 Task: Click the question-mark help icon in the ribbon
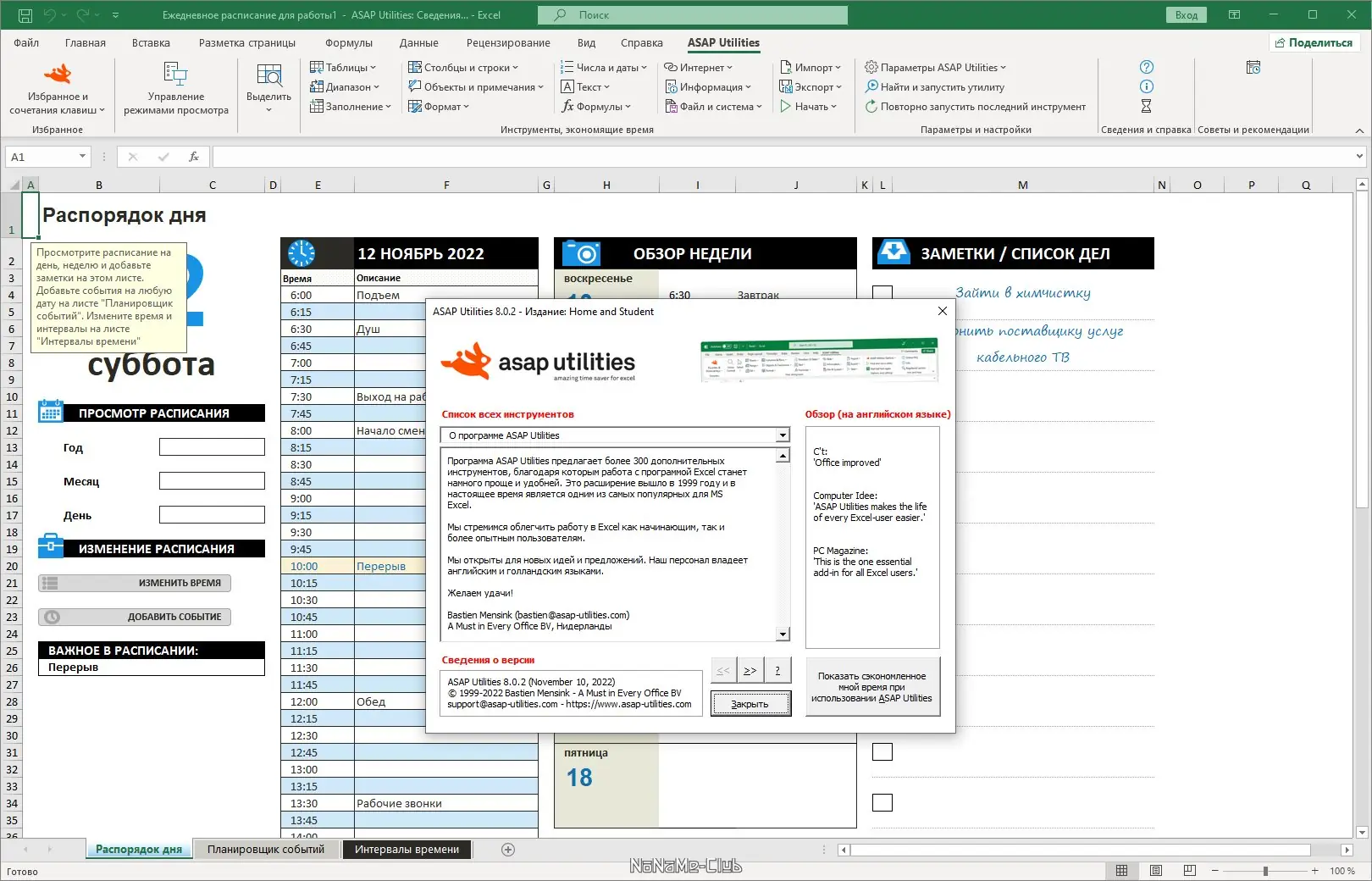[x=1146, y=67]
